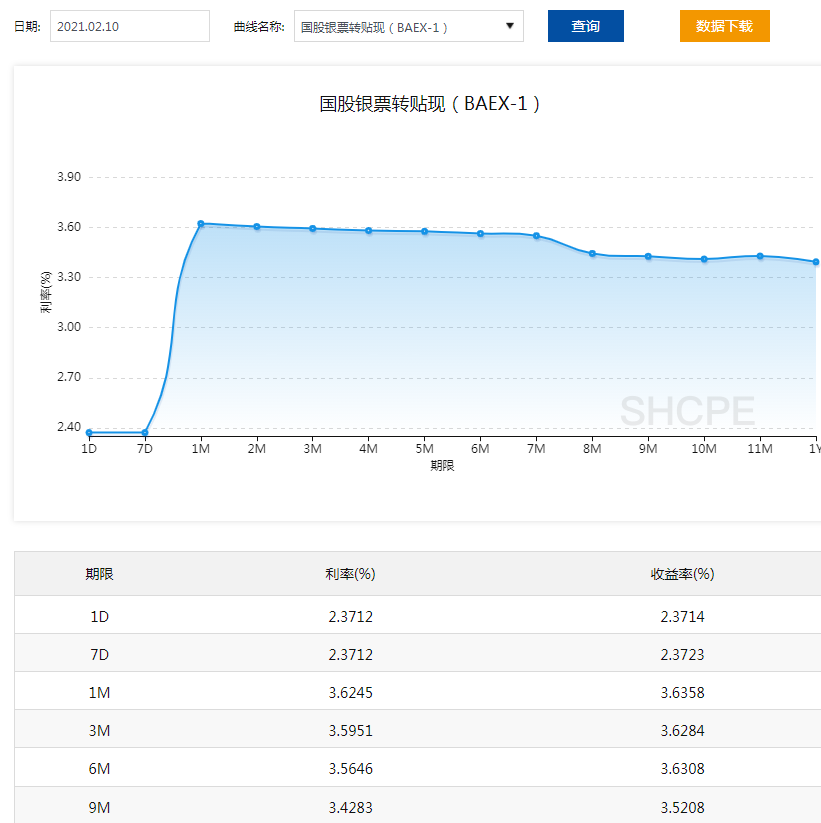Viewport: 821px width, 823px height.
Task: Click the 6M data point on chart
Action: [480, 234]
